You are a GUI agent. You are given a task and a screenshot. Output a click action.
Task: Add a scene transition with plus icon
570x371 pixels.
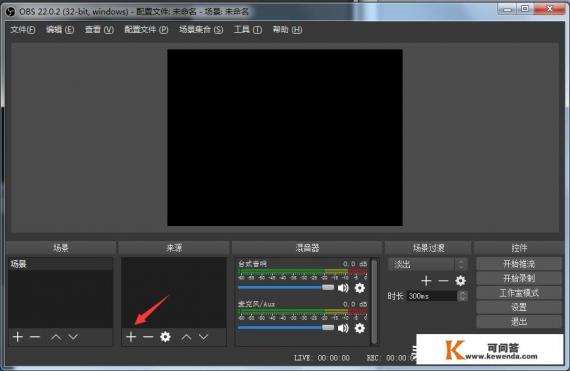(426, 281)
